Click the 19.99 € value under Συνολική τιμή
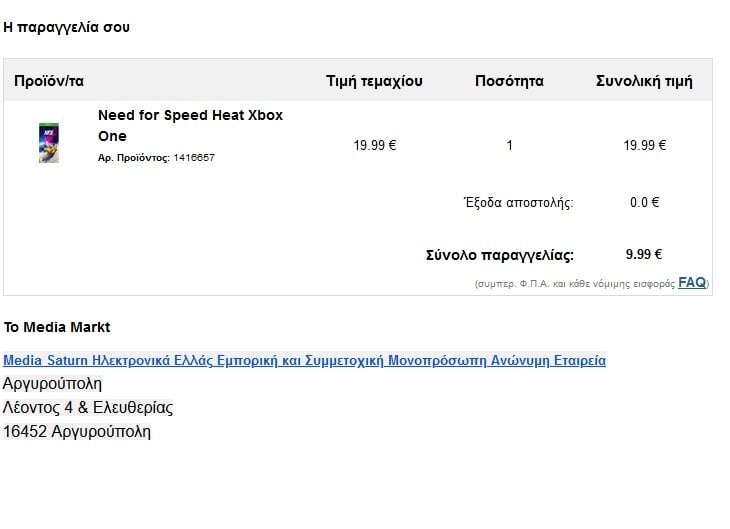The image size is (730, 529). click(x=645, y=145)
